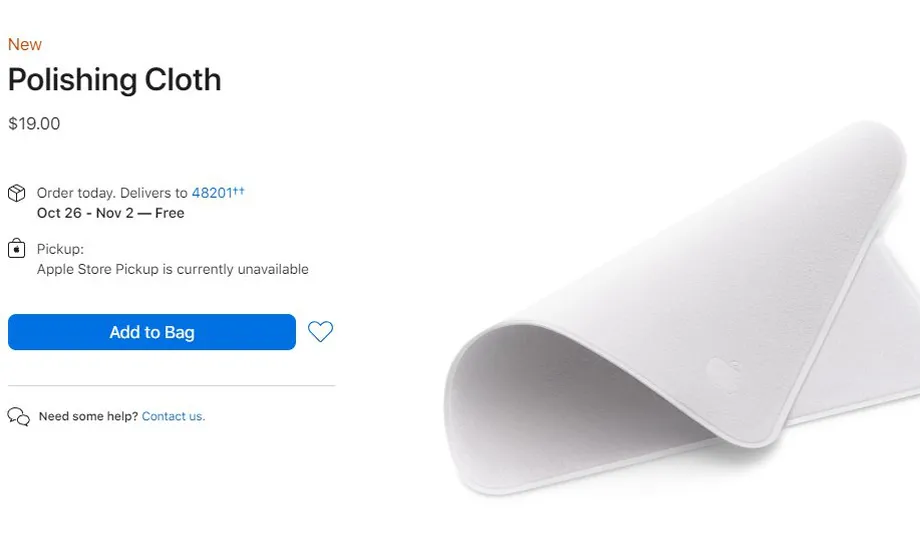Click the chat bubbles help icon
Screen dimensions: 920x545
18,417
